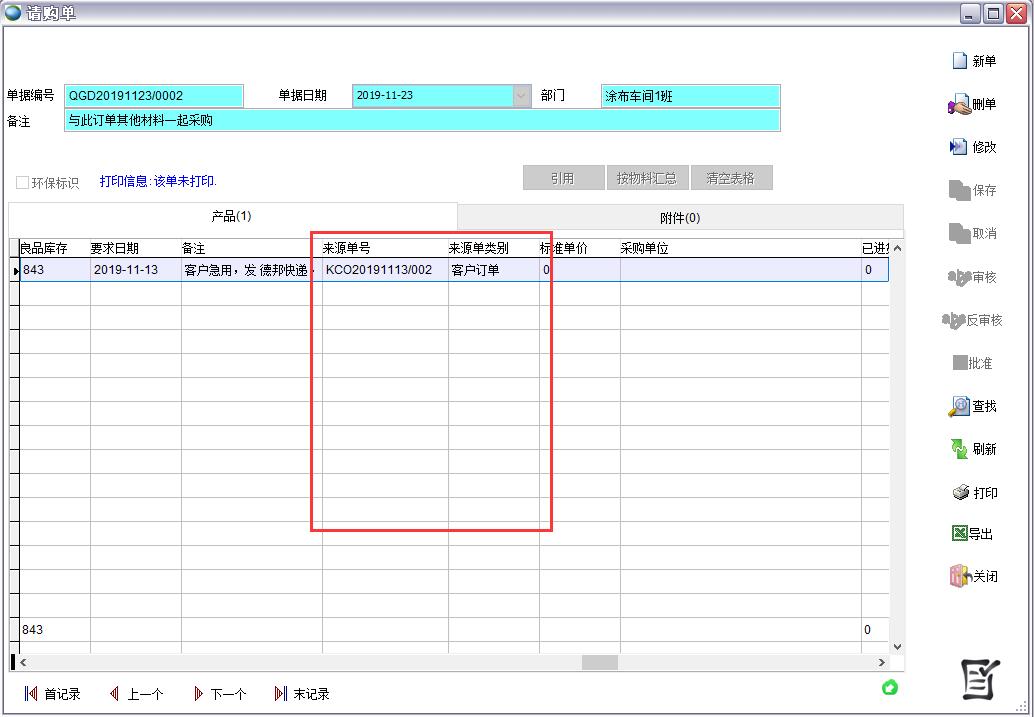This screenshot has height=717, width=1034.
Task: Click the 修改 (edit) icon
Action: click(959, 147)
